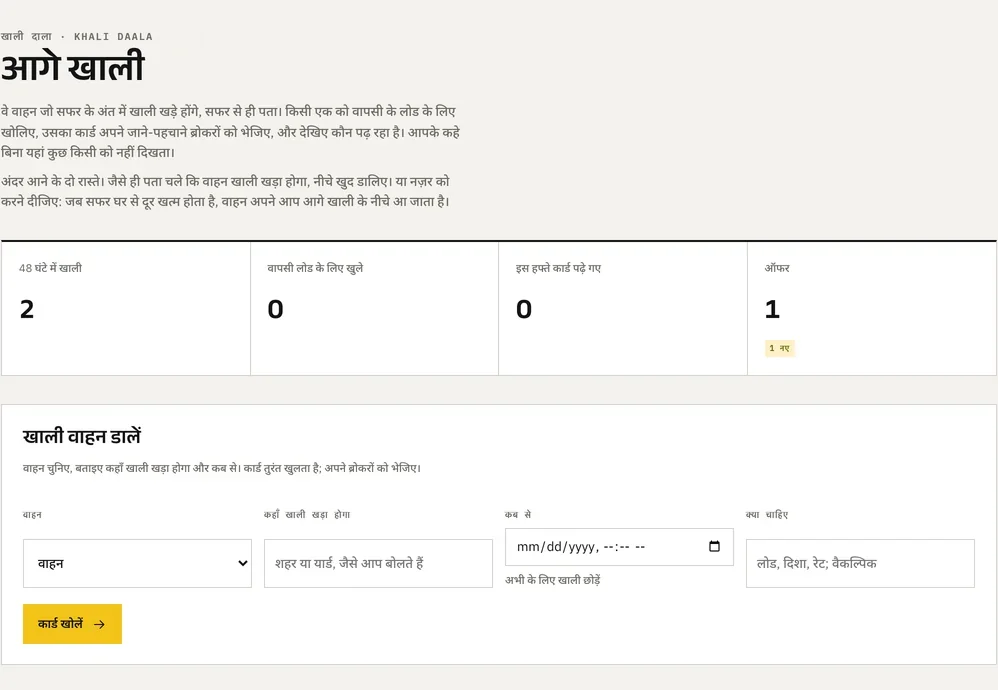Click the लोड, दिशा, रेट optional field

point(860,563)
